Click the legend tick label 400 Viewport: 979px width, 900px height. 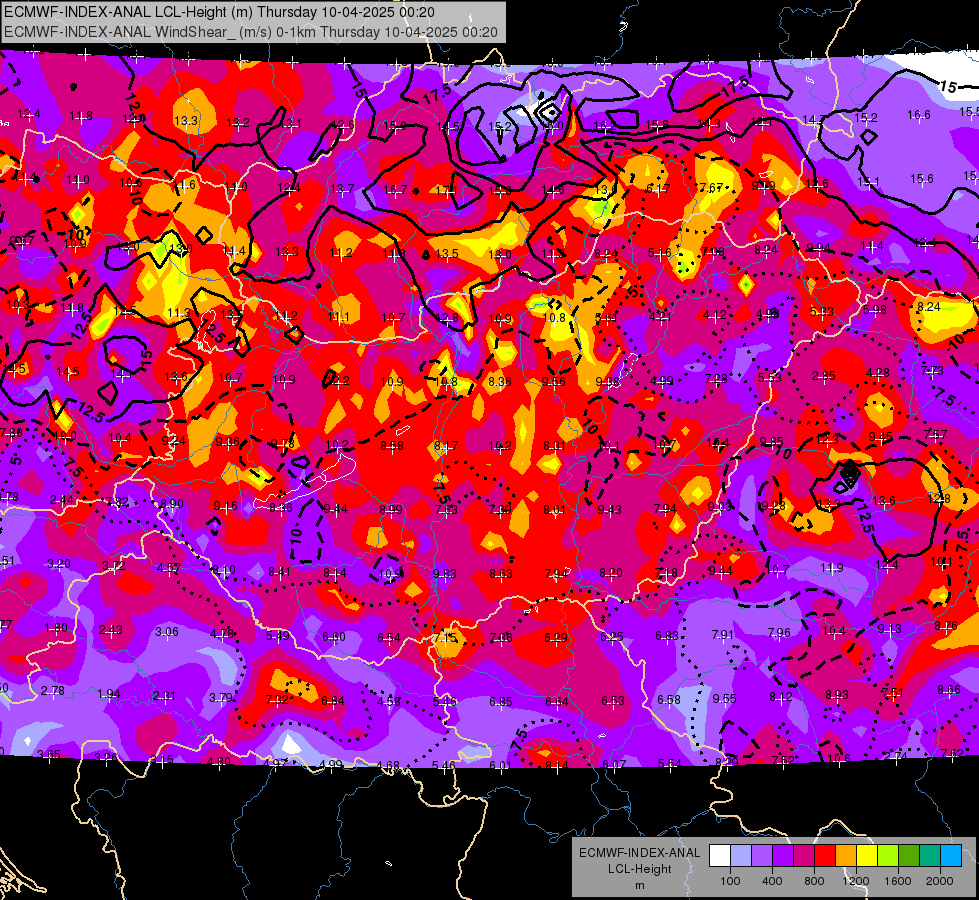pyautogui.click(x=772, y=881)
